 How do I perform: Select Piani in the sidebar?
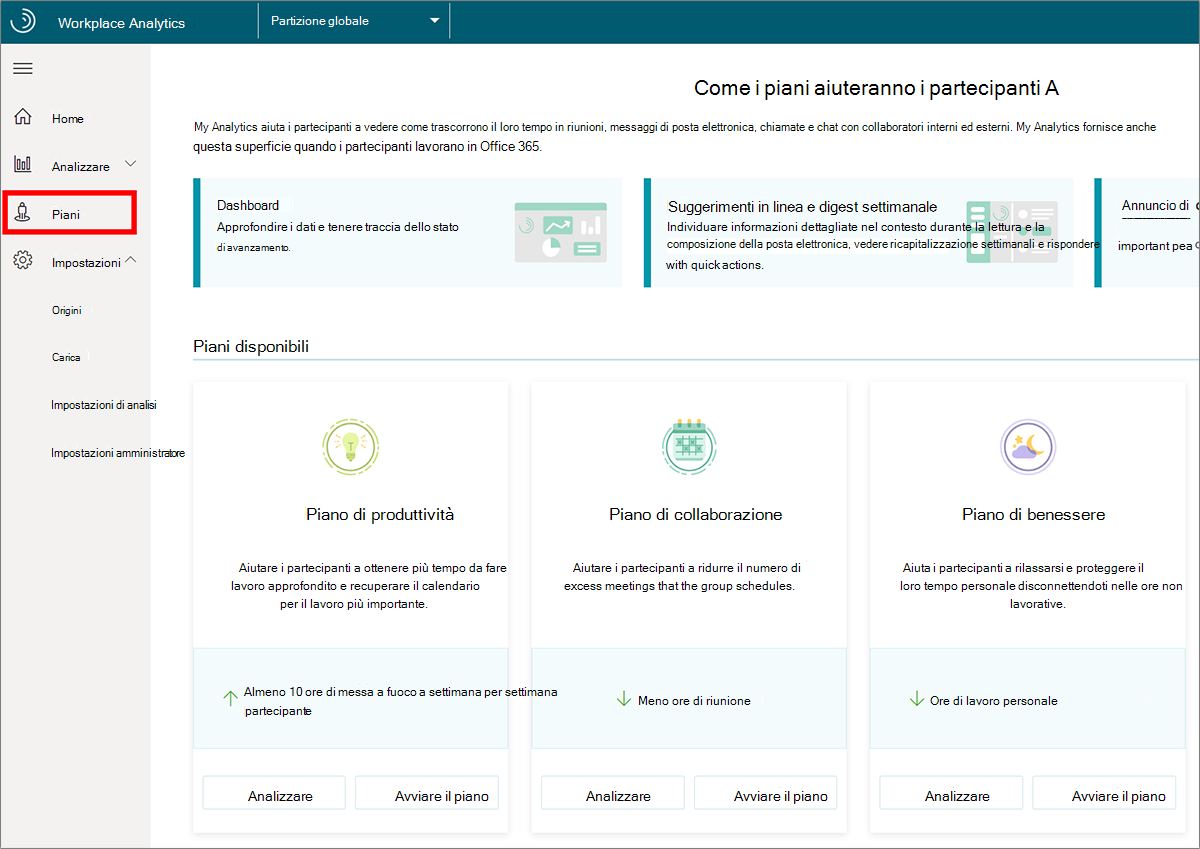[x=68, y=213]
